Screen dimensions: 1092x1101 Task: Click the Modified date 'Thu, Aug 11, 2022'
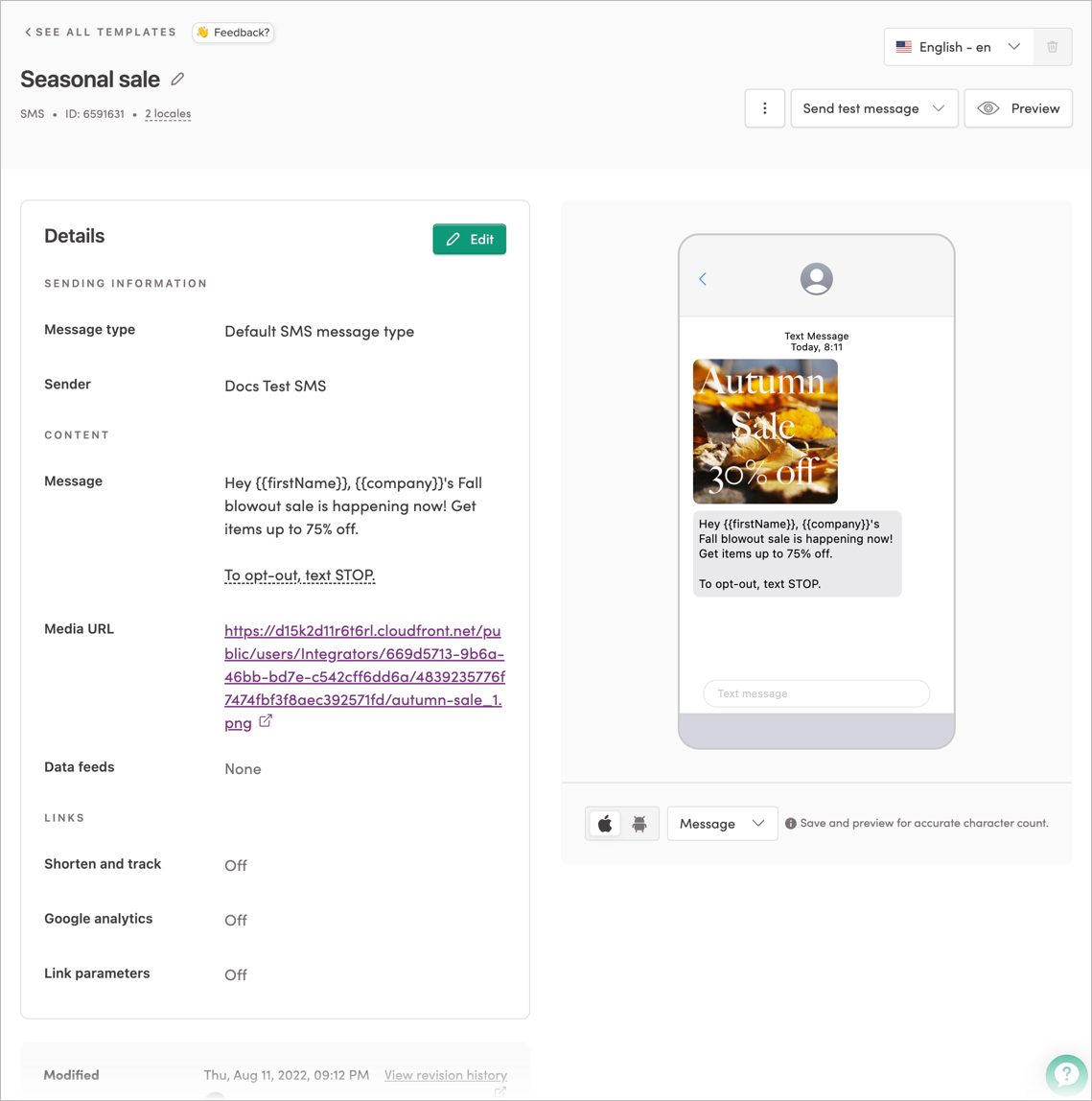[287, 1075]
